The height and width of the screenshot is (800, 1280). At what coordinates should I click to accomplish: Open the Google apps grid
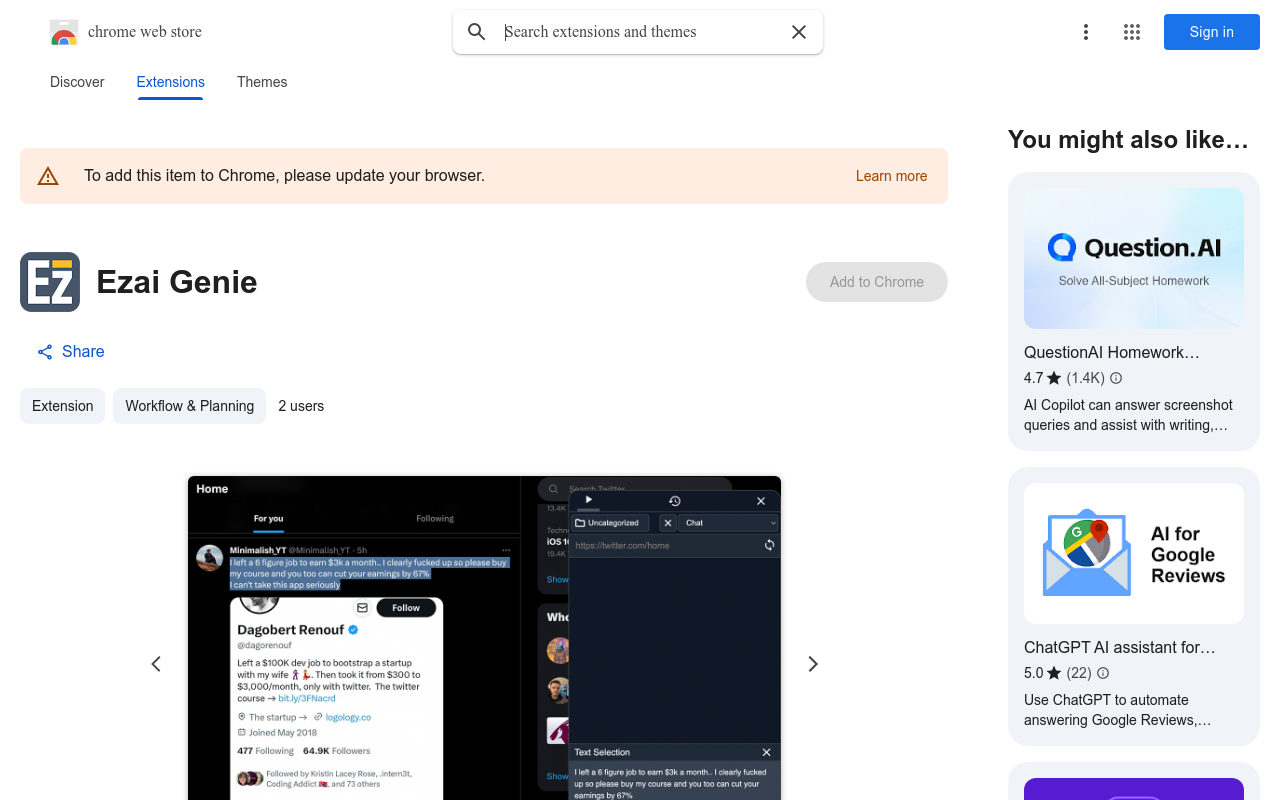pos(1132,32)
